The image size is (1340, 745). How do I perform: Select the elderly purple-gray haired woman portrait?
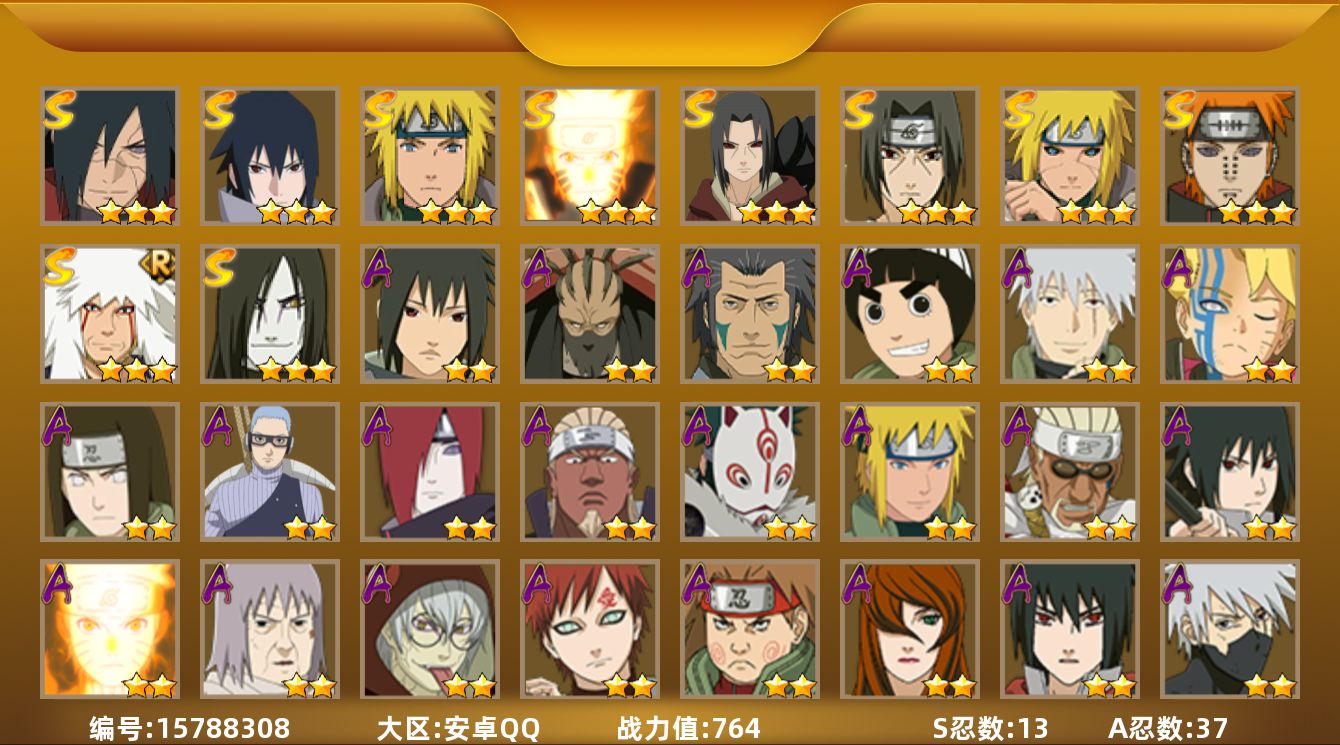(x=270, y=630)
